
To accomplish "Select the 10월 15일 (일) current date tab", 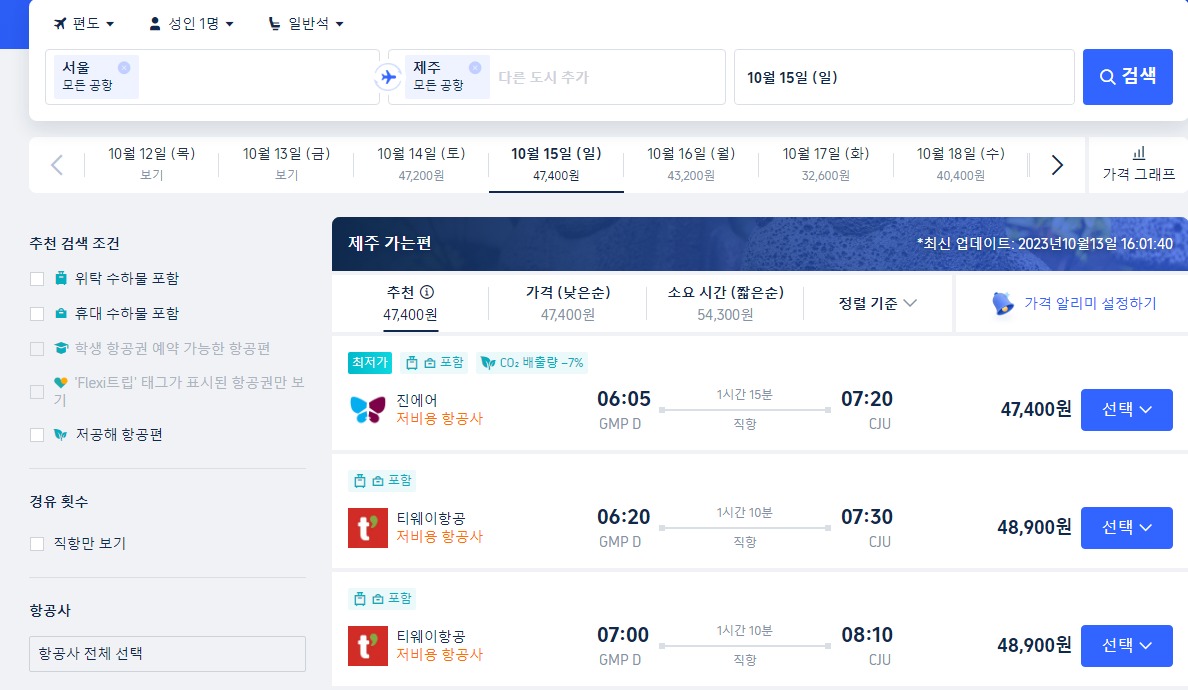I will pos(556,164).
